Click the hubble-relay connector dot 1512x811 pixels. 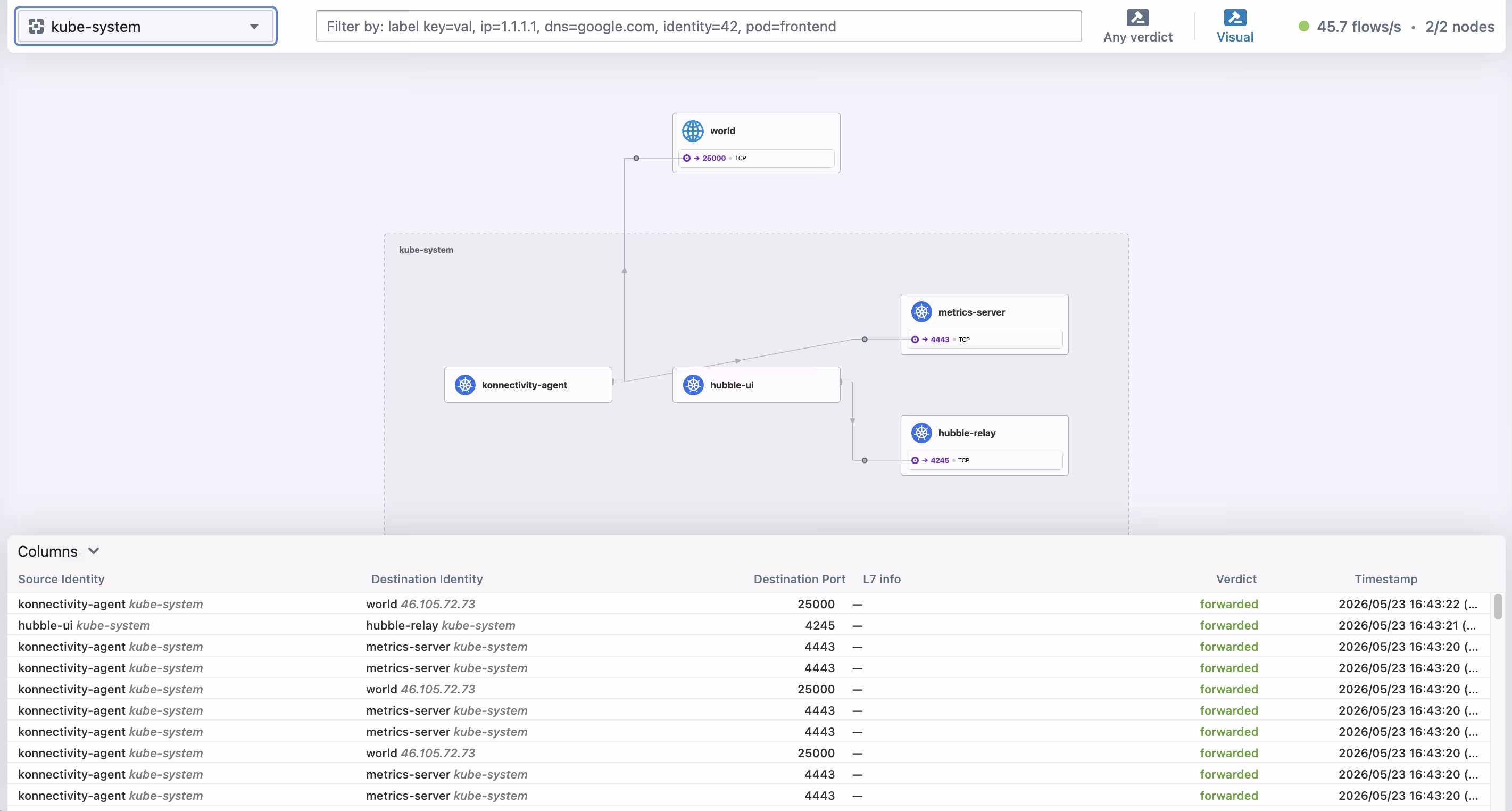click(x=864, y=460)
